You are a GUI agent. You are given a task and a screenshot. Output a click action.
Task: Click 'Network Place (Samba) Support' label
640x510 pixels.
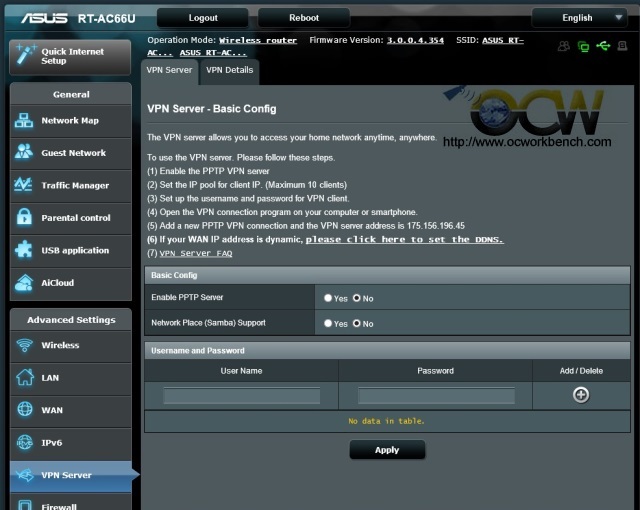pos(208,323)
